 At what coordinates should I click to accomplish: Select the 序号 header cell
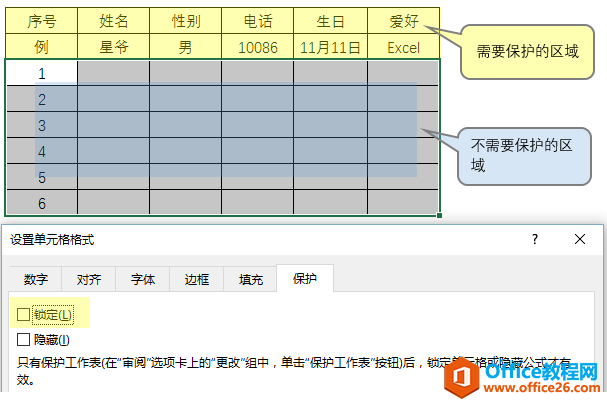tap(41, 21)
